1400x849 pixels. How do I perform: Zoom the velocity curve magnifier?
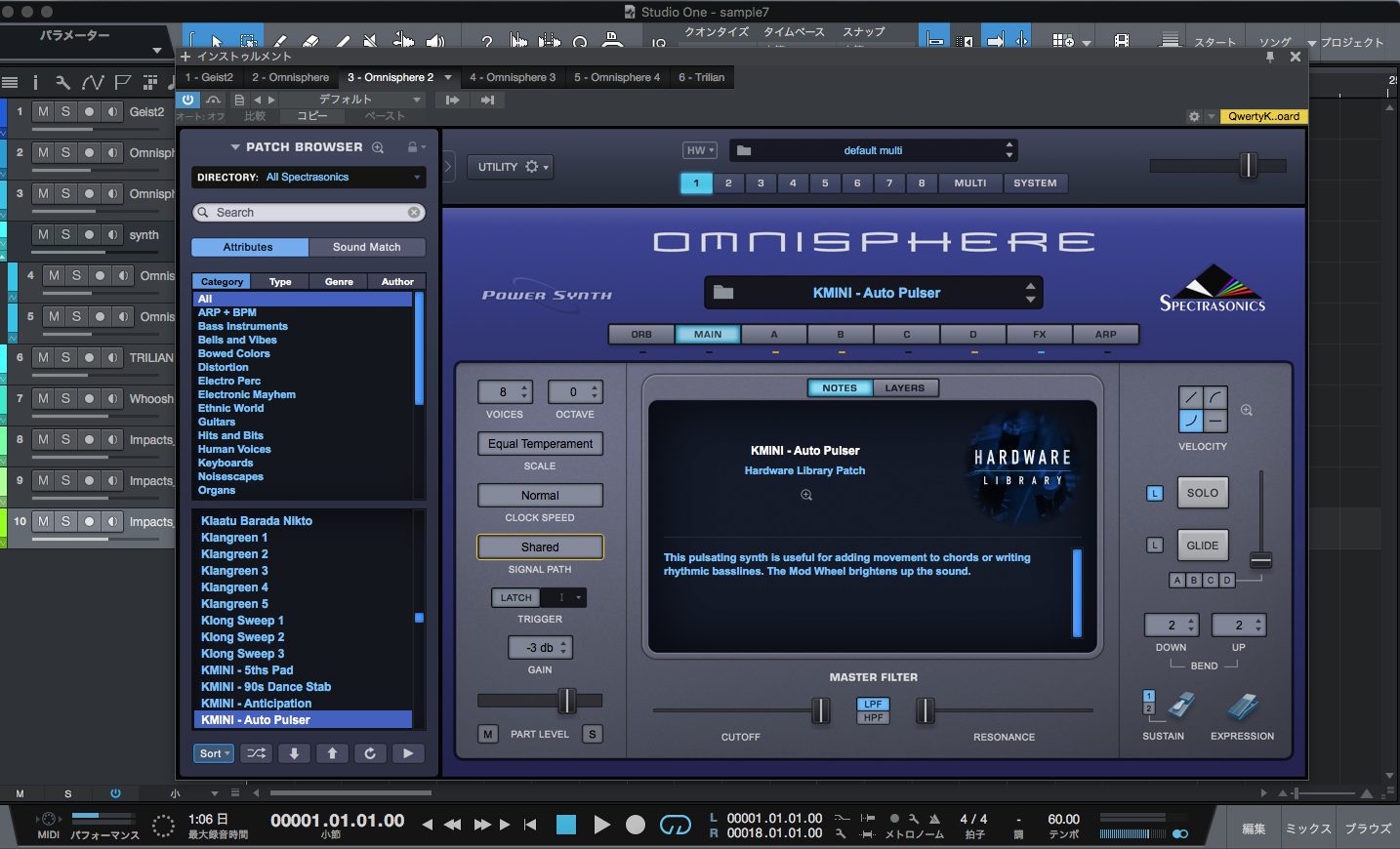click(1247, 411)
